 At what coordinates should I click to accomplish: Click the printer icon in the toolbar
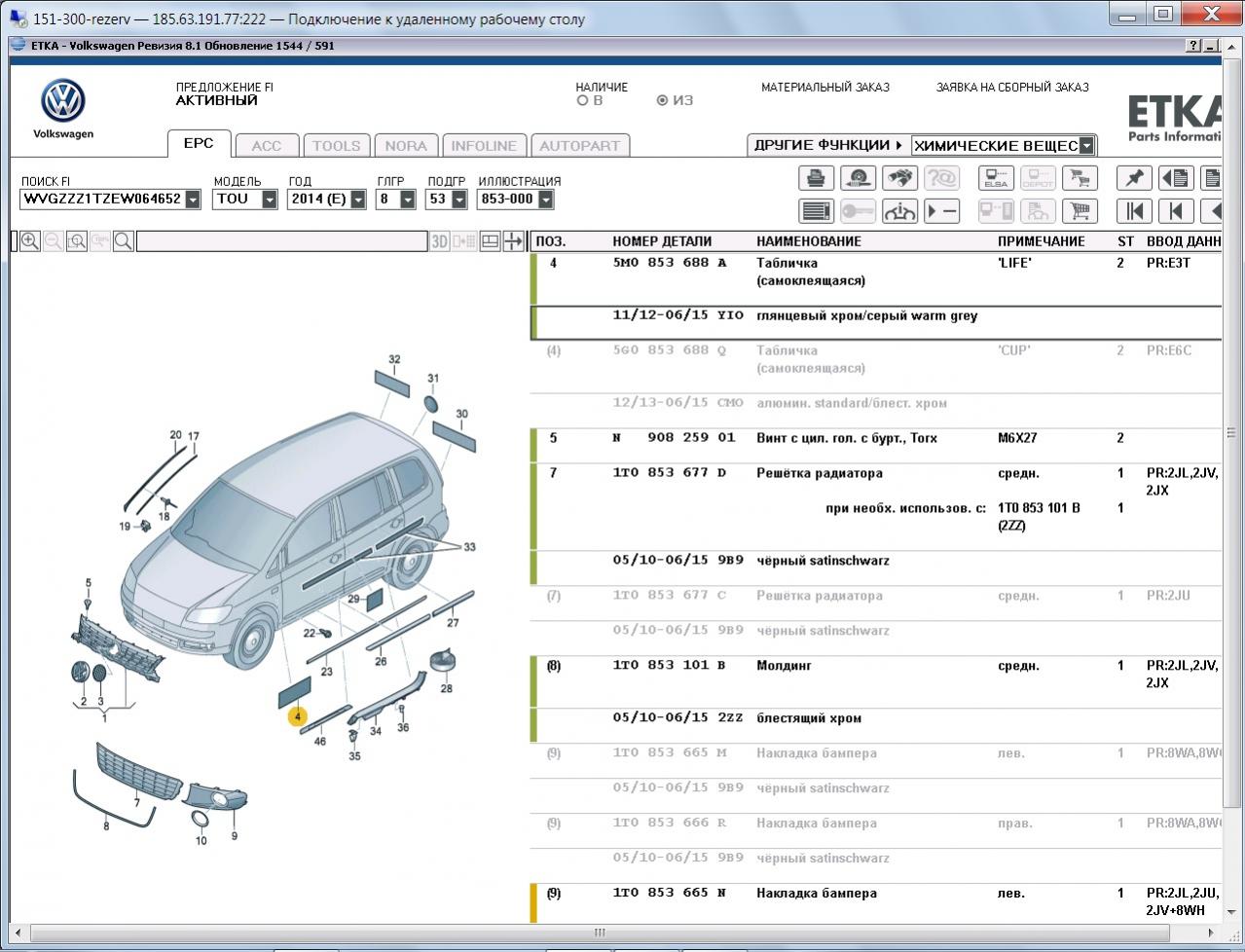pos(816,178)
